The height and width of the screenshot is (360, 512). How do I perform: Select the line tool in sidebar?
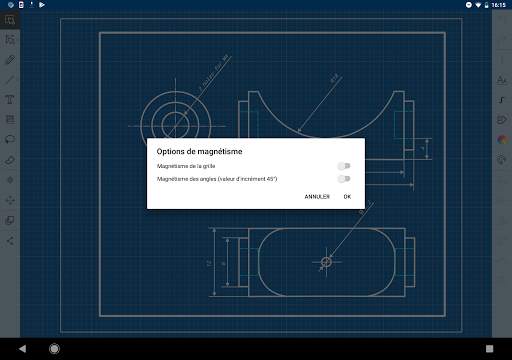(x=10, y=80)
